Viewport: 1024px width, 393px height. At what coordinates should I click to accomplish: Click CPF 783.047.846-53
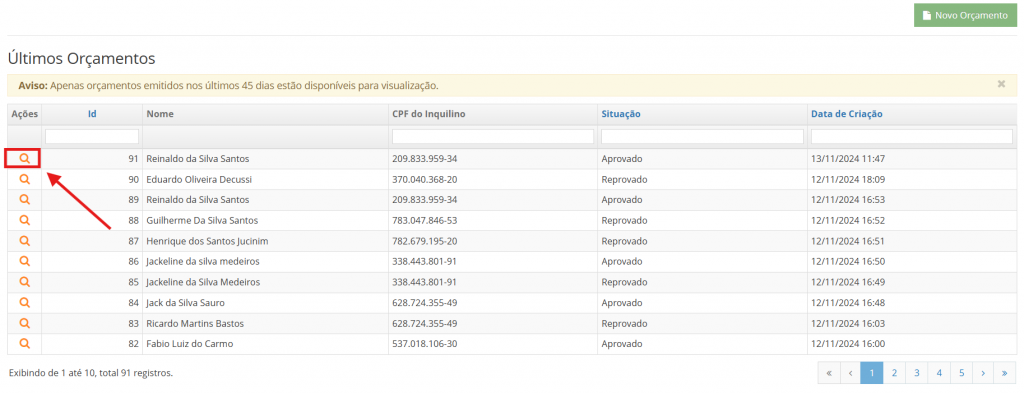pos(424,220)
